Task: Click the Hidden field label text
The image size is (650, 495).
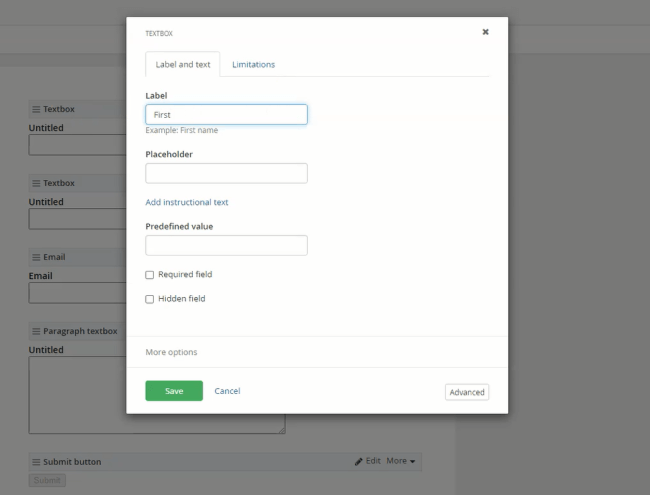Action: (x=182, y=299)
